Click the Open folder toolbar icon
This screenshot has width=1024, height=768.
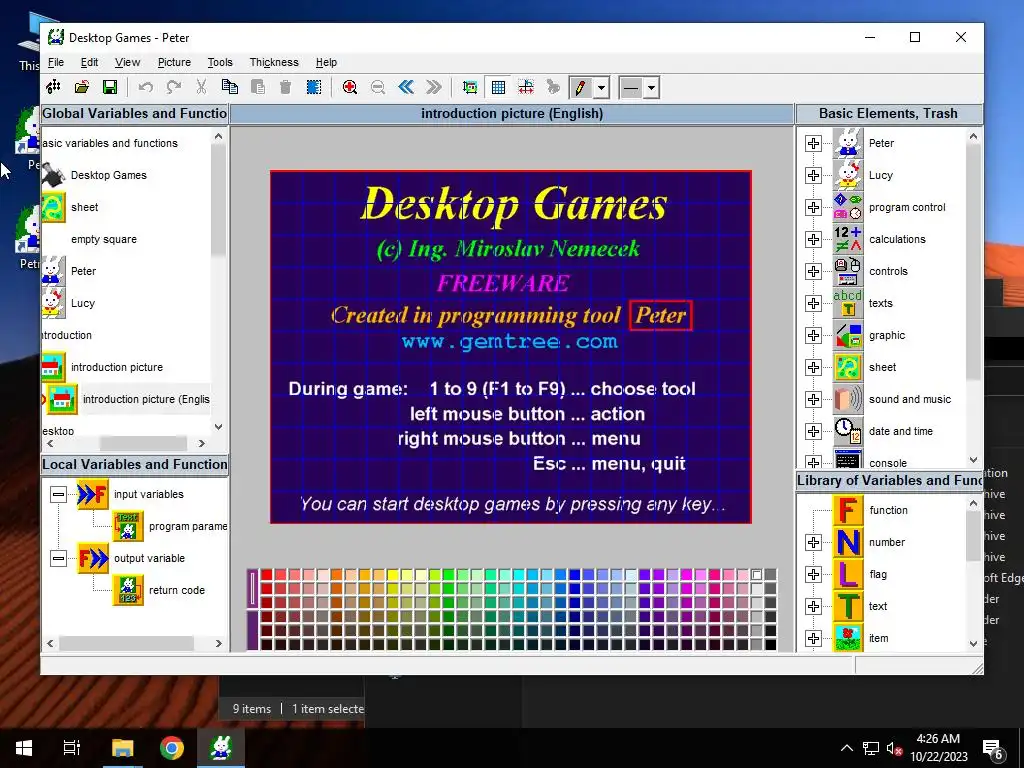(82, 87)
